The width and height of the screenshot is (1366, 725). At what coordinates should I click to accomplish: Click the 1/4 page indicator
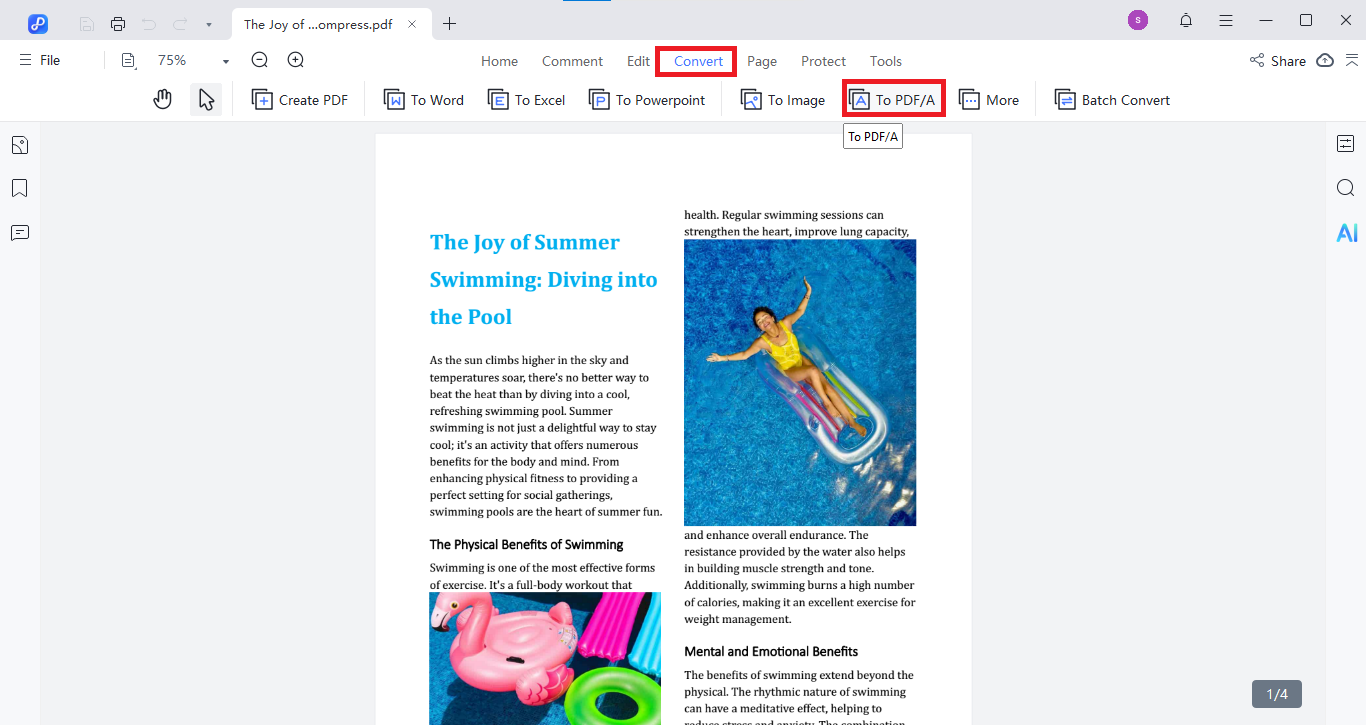[x=1277, y=693]
